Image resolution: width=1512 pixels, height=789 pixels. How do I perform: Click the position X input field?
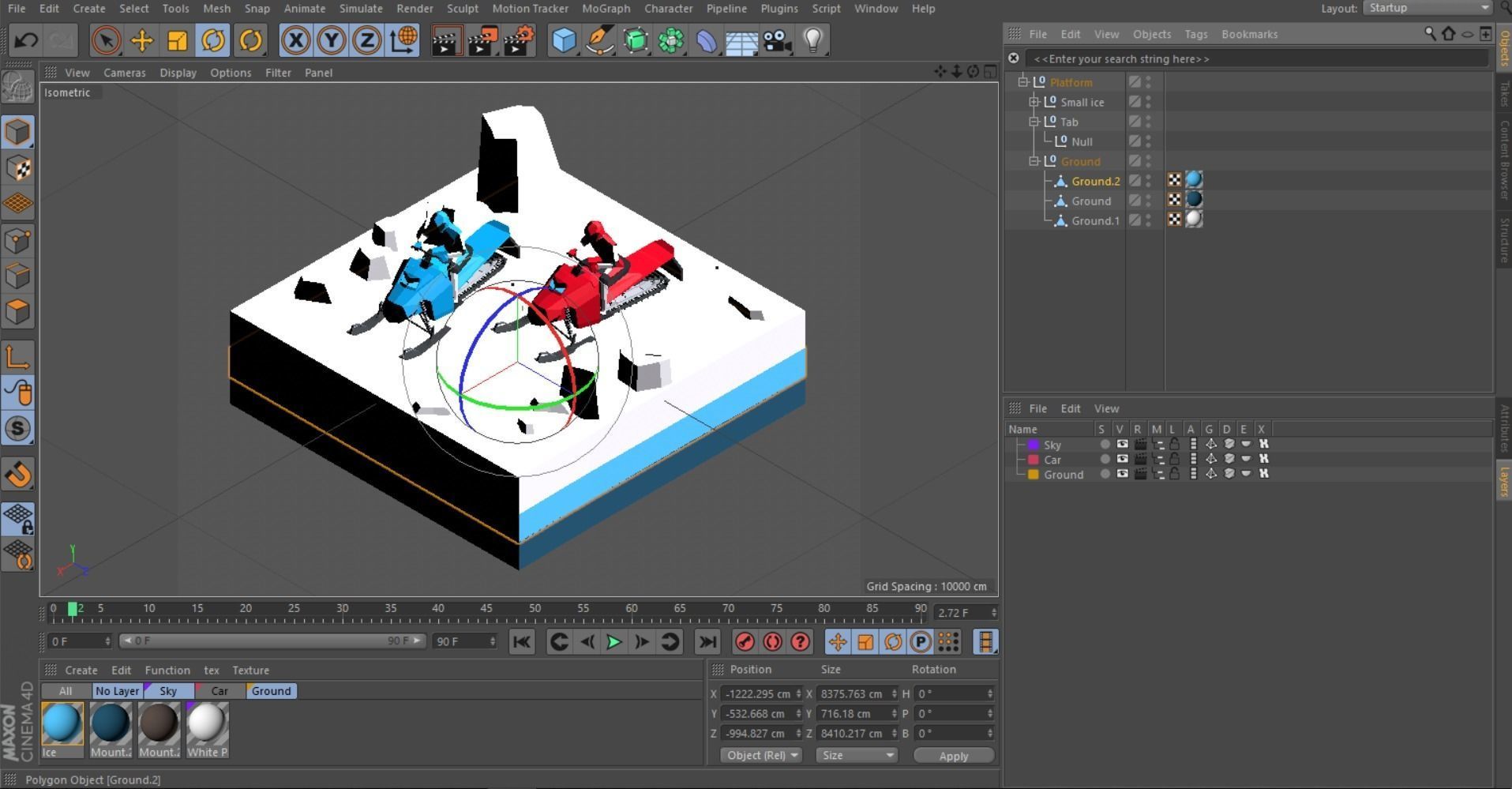click(761, 694)
